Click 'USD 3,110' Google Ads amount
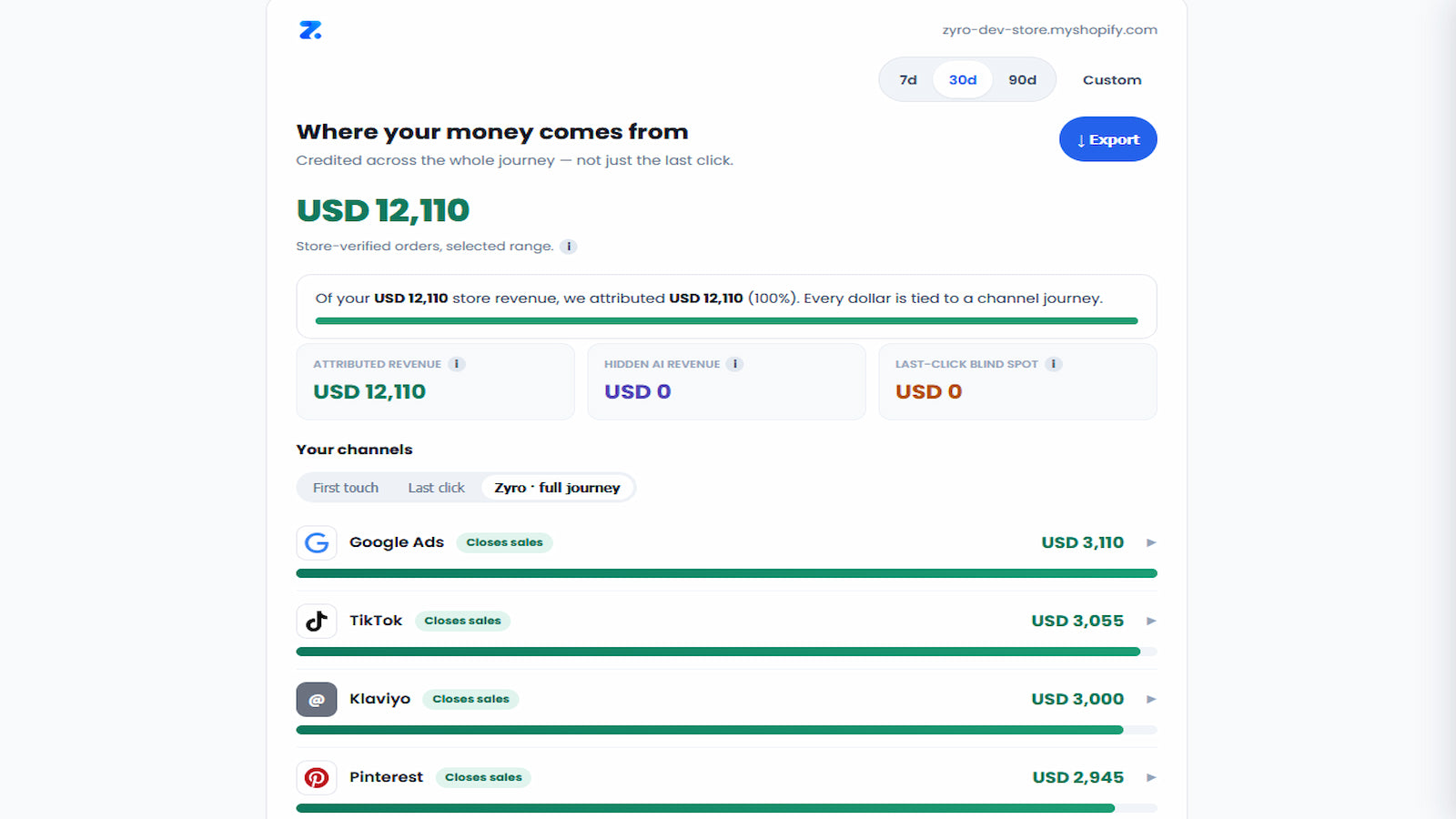 pyautogui.click(x=1082, y=542)
